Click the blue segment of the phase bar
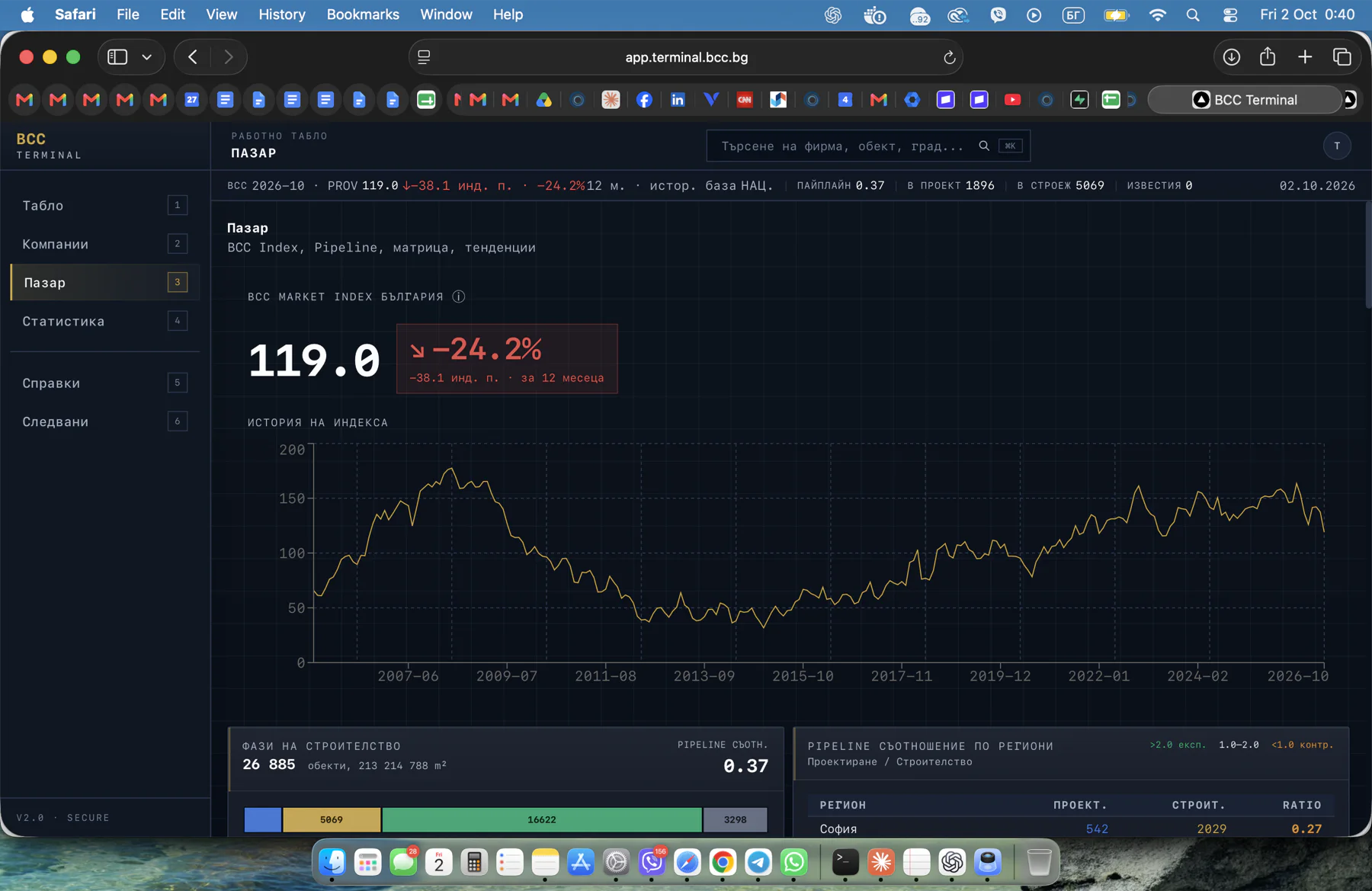The image size is (1372, 891). 263,819
